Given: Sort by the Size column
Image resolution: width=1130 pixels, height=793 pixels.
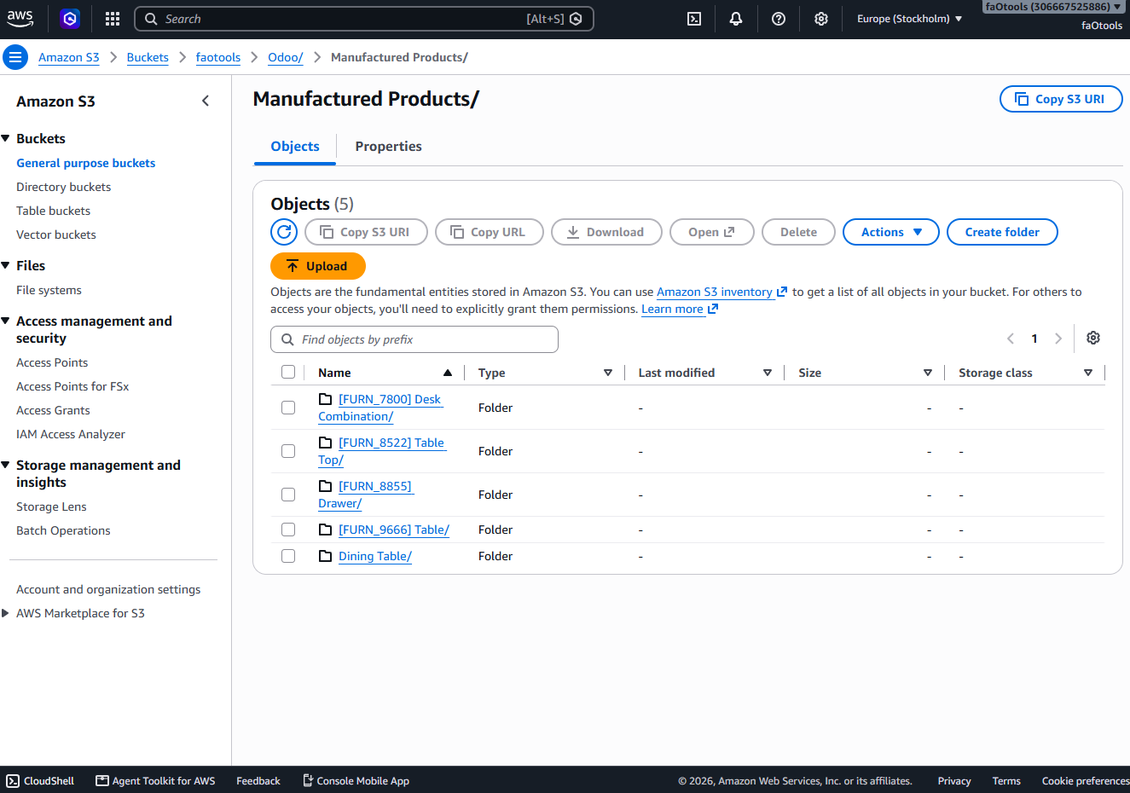Looking at the screenshot, I should coord(927,373).
